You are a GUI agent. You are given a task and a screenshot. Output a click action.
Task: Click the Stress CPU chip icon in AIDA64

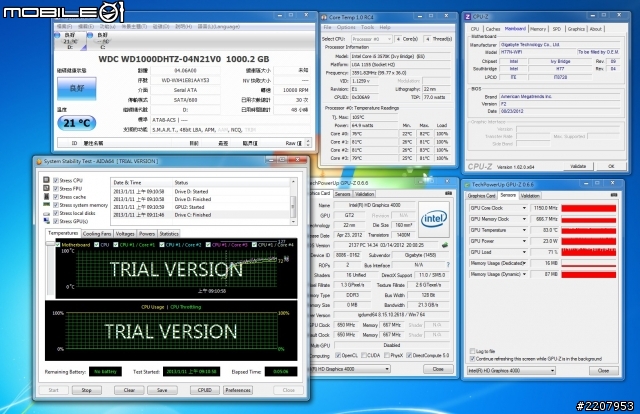pyautogui.click(x=47, y=180)
